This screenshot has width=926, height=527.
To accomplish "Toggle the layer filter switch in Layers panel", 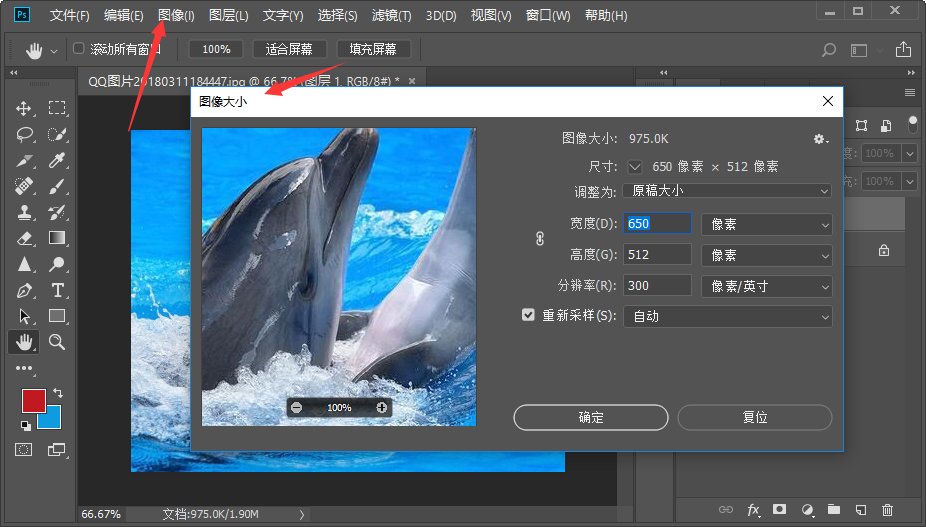I will (x=912, y=125).
